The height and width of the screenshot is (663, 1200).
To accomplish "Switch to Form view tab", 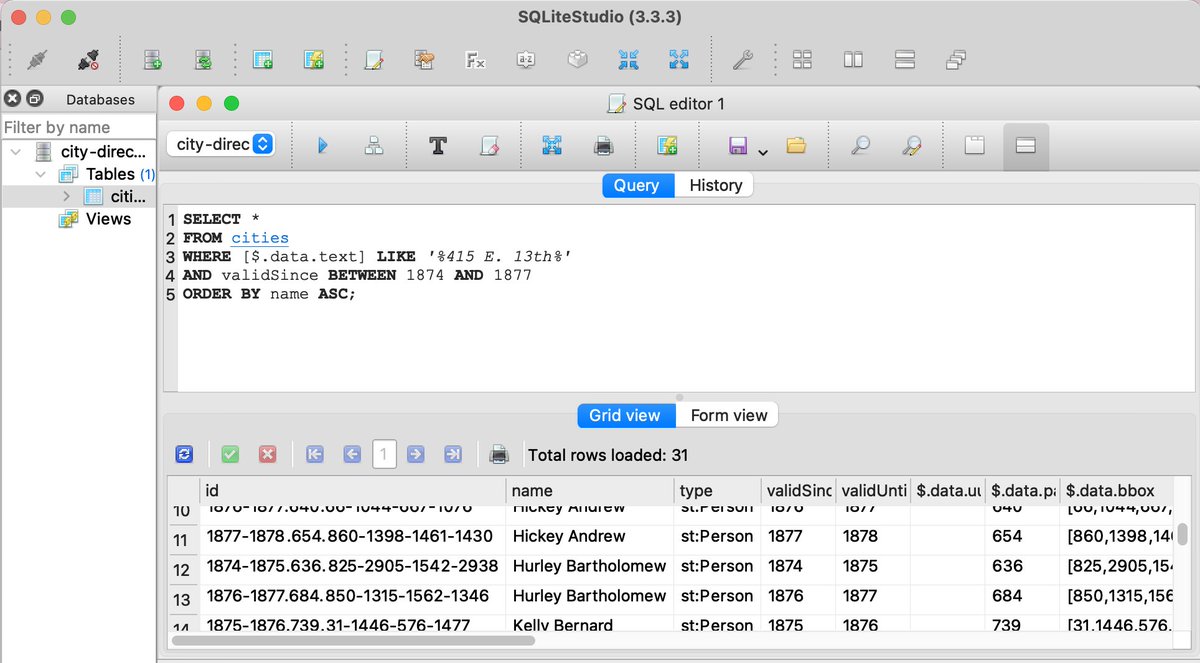I will 728,415.
